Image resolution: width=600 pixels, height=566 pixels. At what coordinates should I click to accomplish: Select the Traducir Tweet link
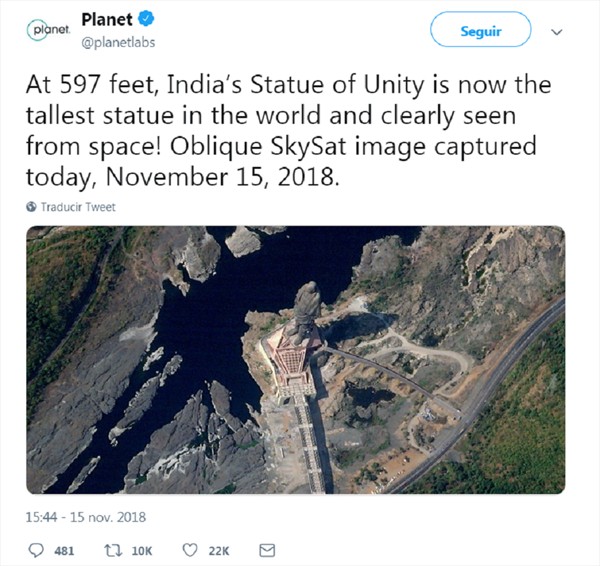point(78,207)
